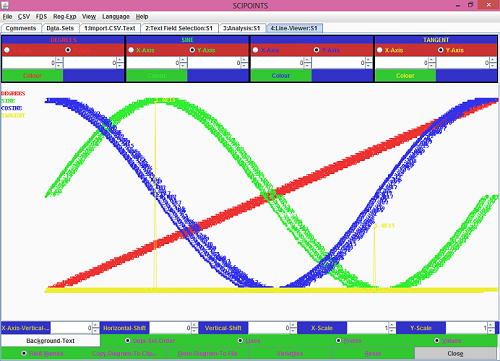This screenshot has height=361, width=500.
Task: Switch to the Data-Sets tab
Action: (x=60, y=28)
